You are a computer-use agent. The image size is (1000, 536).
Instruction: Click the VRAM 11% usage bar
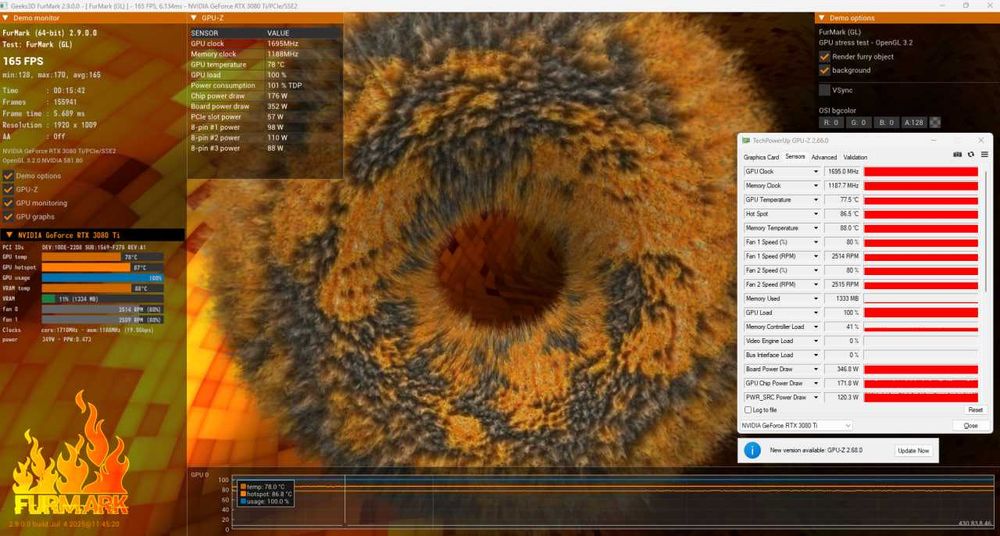click(103, 299)
